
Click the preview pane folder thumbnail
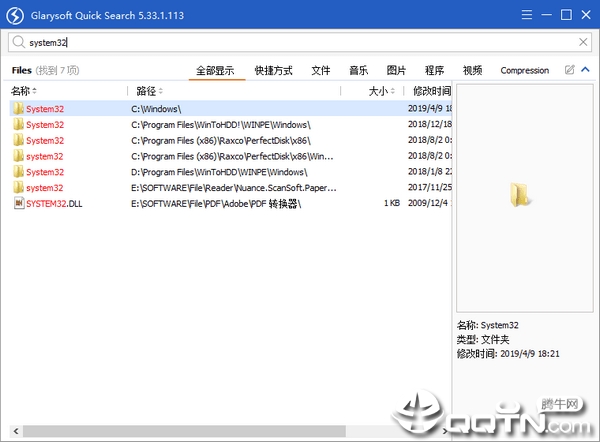519,194
